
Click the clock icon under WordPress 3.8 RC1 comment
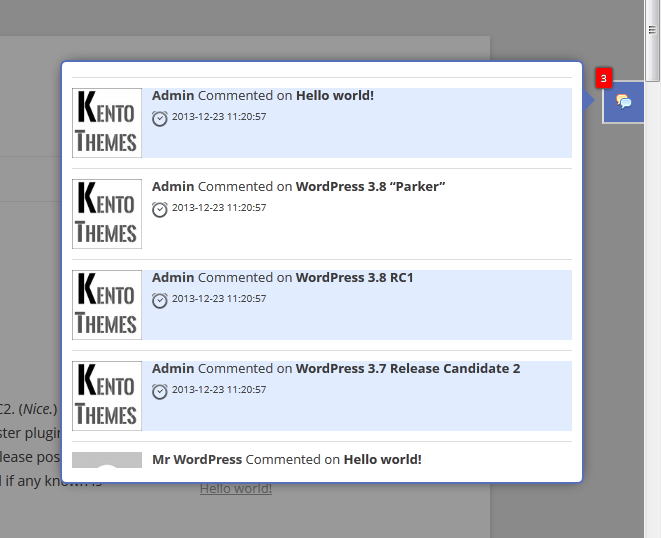coord(160,301)
